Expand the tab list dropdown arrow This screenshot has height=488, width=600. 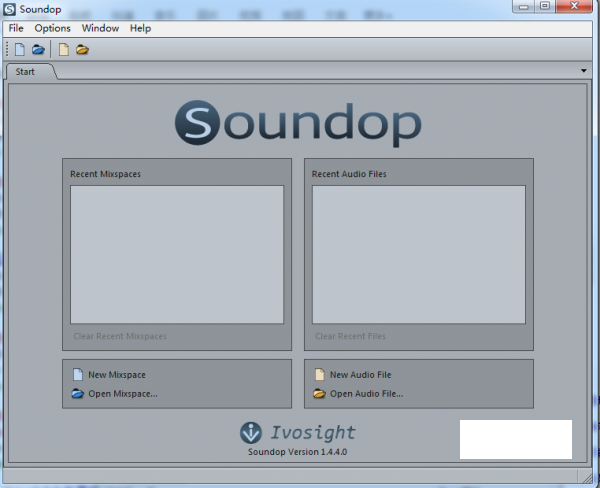(x=583, y=72)
